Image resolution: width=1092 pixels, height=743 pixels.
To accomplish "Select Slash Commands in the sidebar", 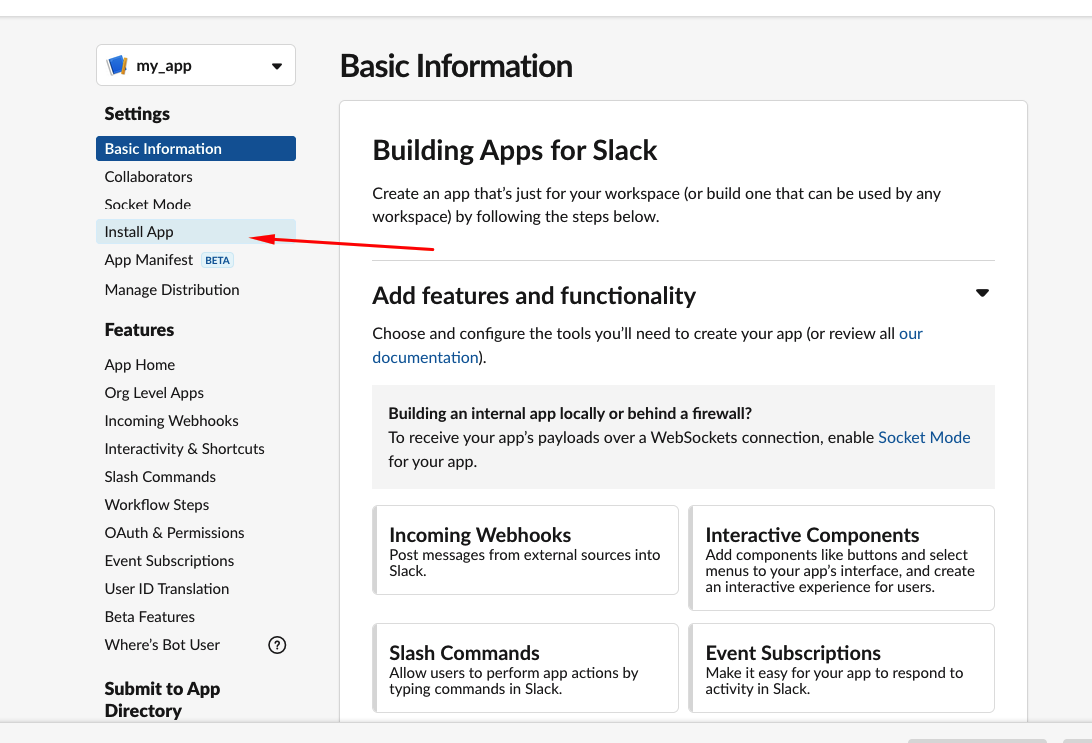I will click(x=160, y=477).
